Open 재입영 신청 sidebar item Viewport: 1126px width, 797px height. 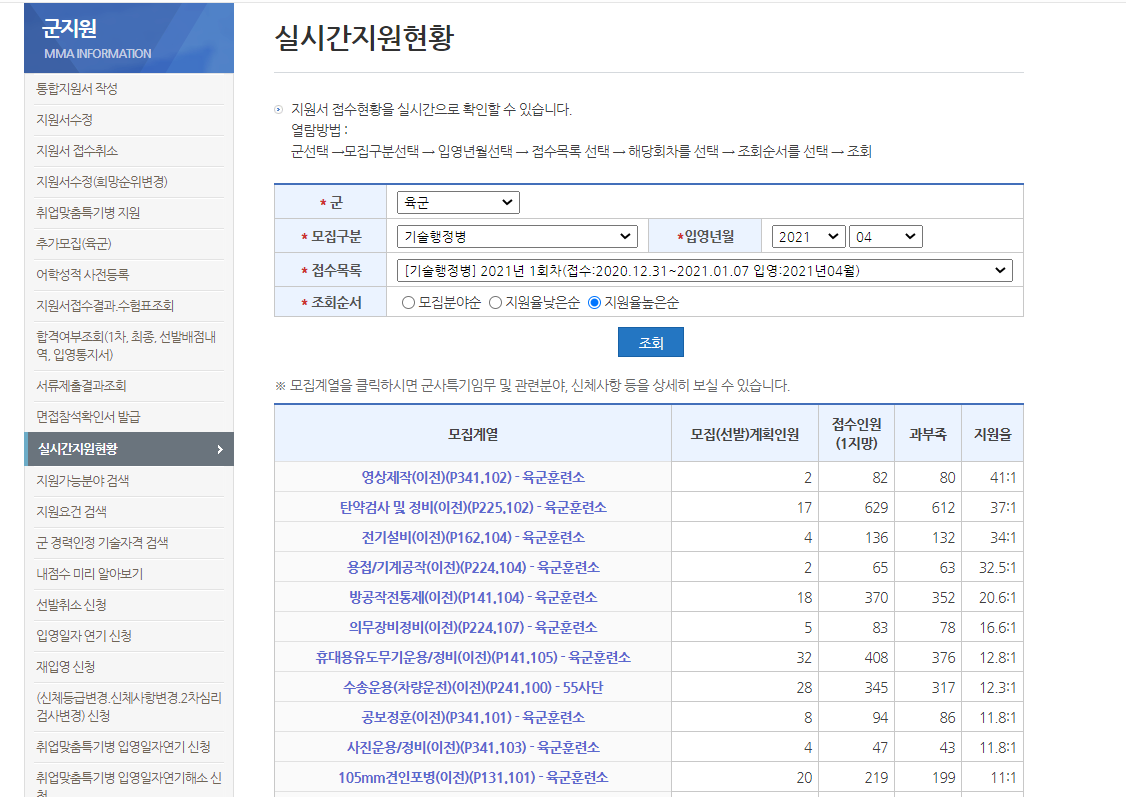(65, 666)
